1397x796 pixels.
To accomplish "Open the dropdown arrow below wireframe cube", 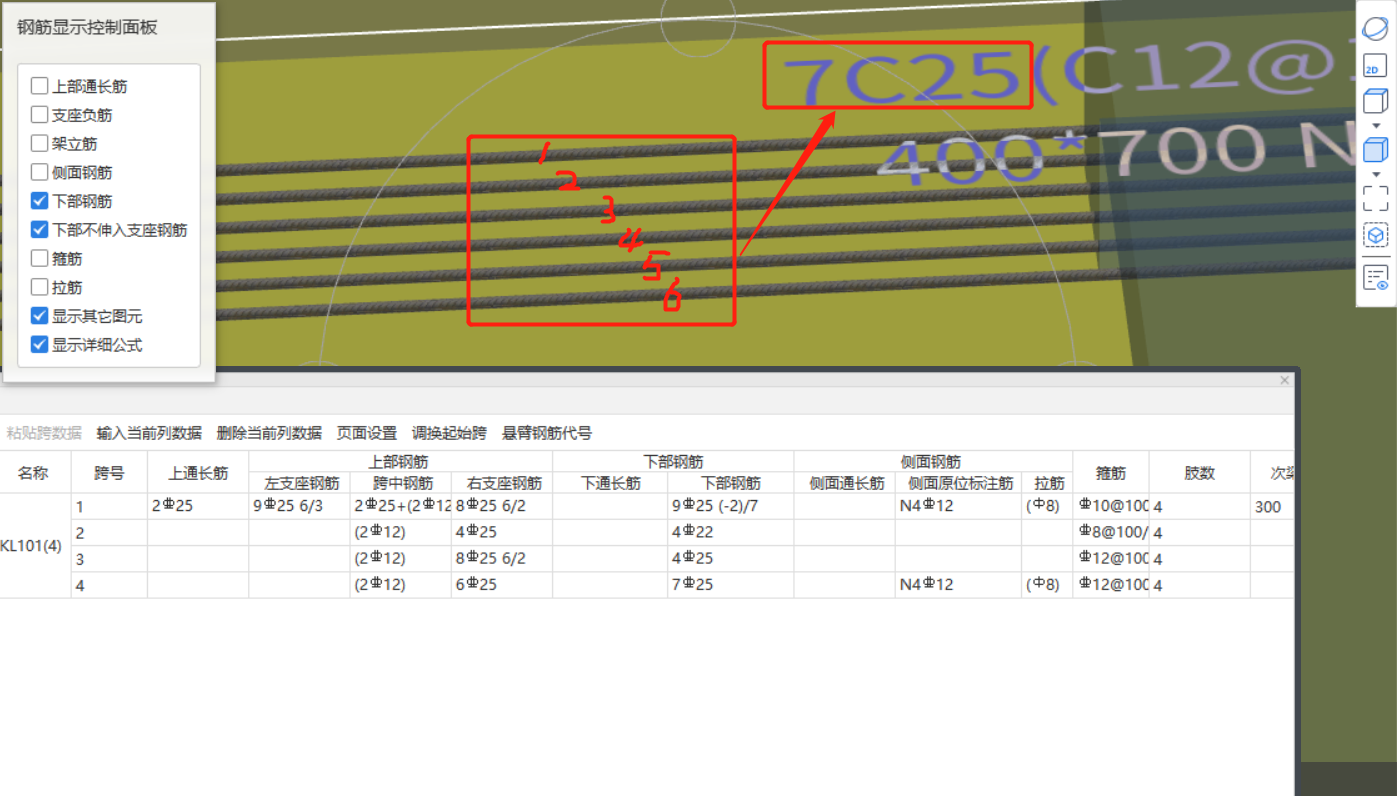I will [1375, 125].
